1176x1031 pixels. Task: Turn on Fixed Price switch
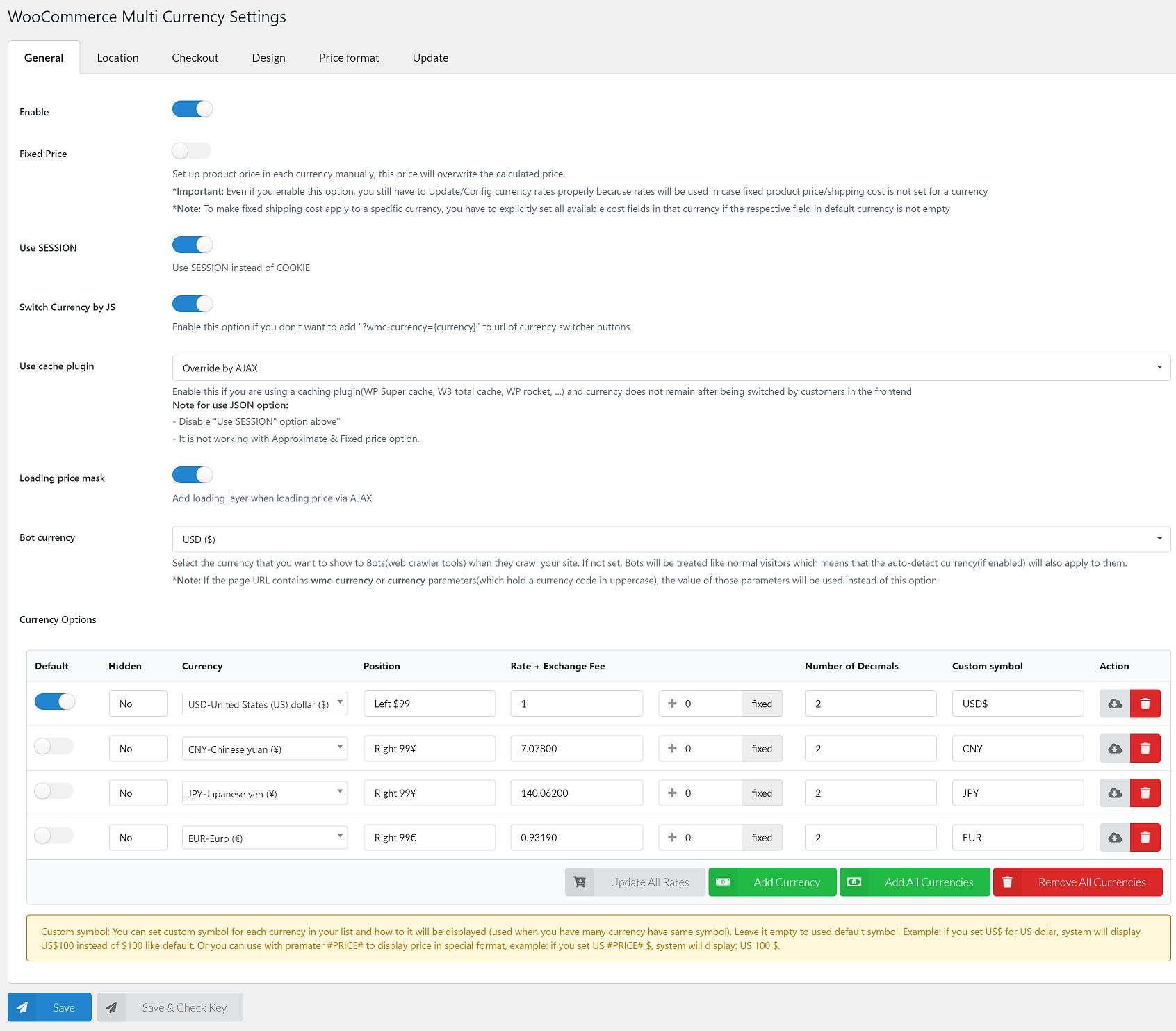pos(192,151)
